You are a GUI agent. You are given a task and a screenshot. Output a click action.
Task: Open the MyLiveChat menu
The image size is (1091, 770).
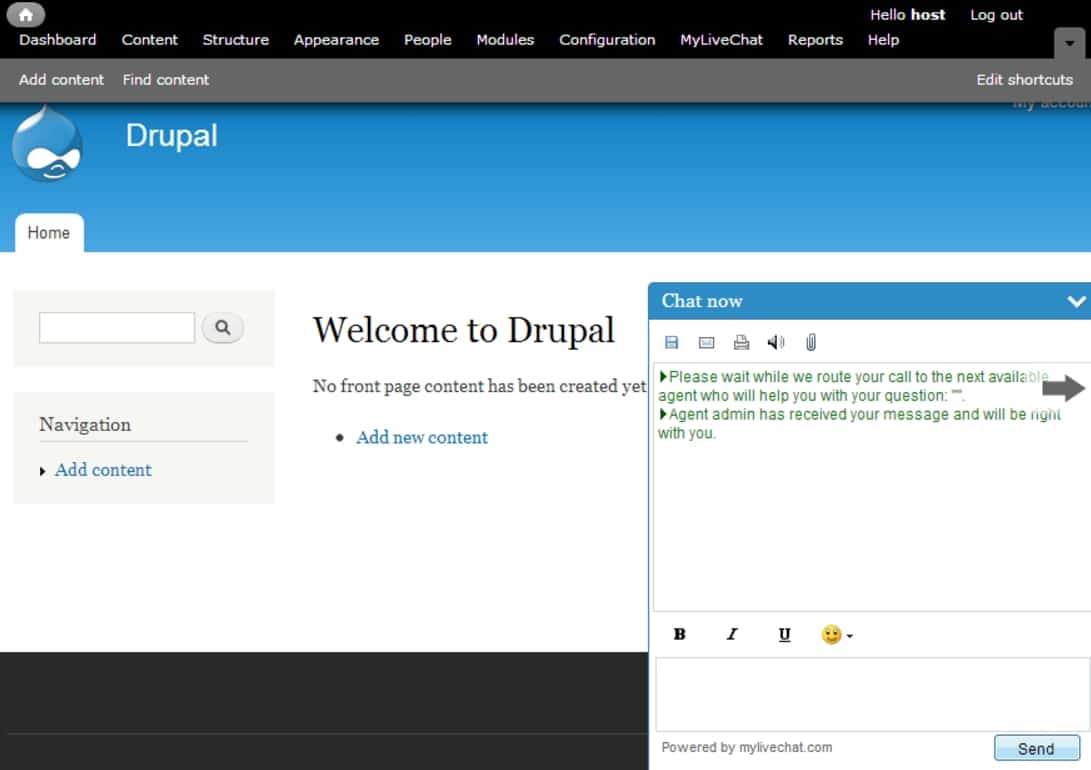point(722,40)
